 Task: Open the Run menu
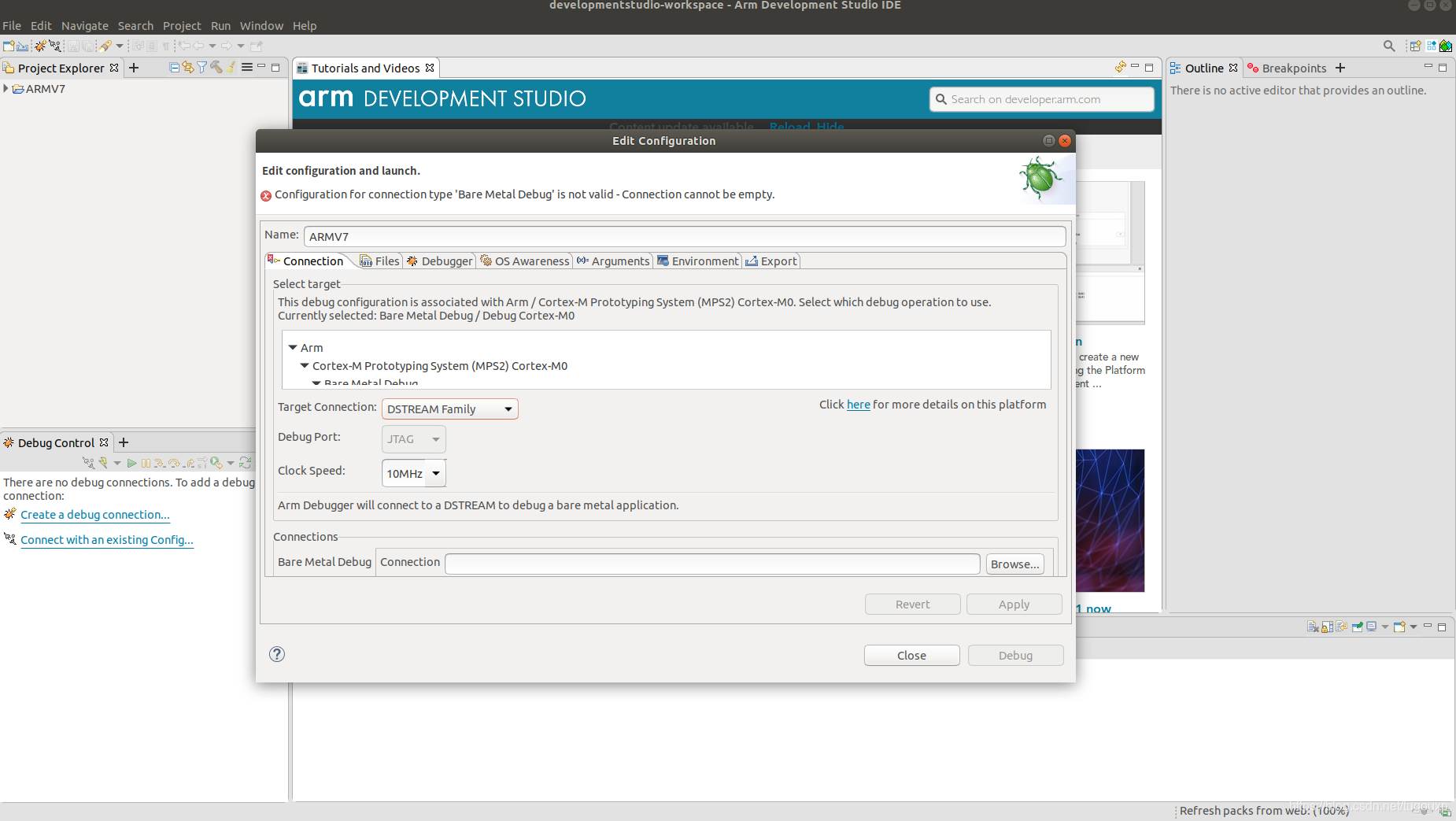(221, 26)
